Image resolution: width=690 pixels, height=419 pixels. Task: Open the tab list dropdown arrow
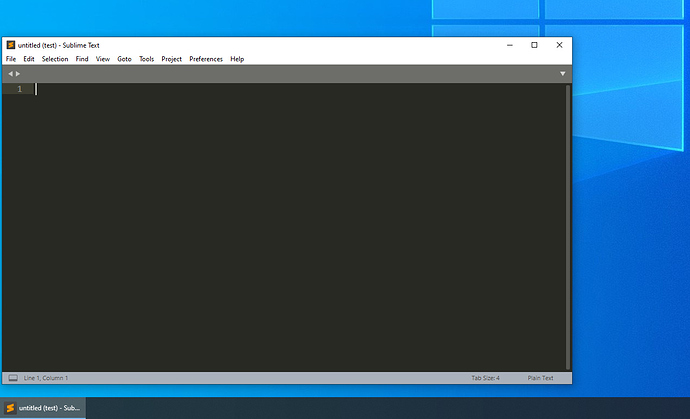pyautogui.click(x=562, y=74)
